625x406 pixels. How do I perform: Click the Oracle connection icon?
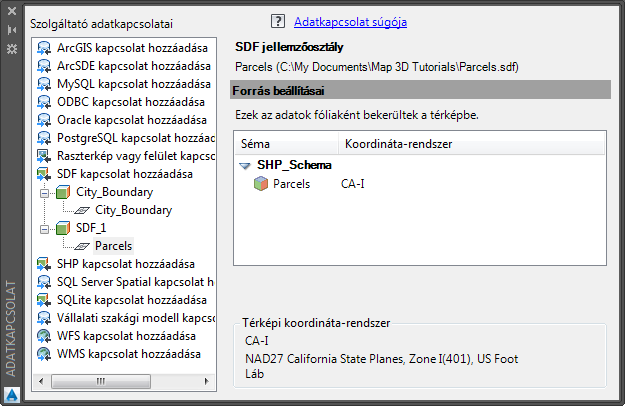click(x=44, y=120)
